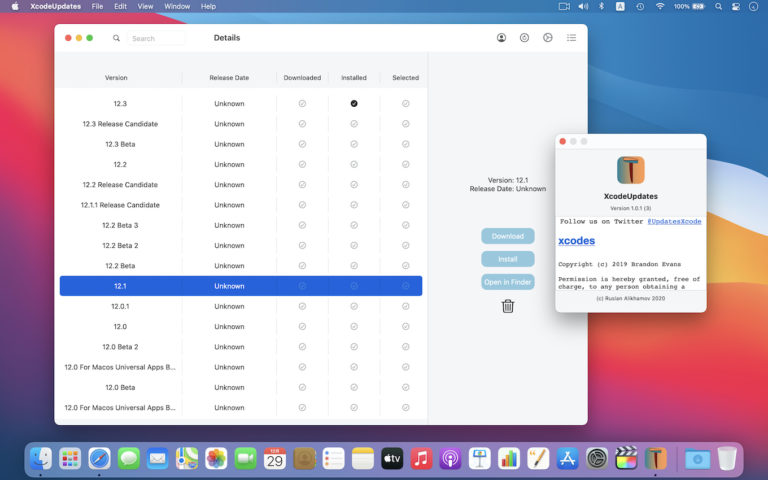Click the search magnifier icon
768x480 pixels.
(x=117, y=38)
